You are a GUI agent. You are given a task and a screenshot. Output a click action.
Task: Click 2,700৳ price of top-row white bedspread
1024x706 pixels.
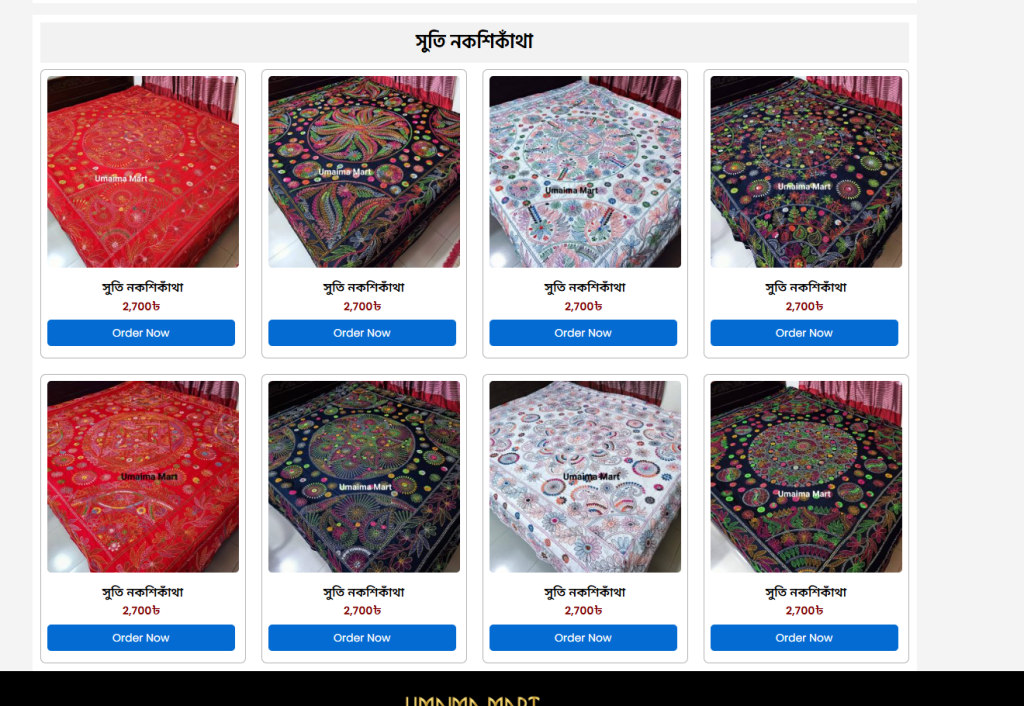tap(584, 306)
